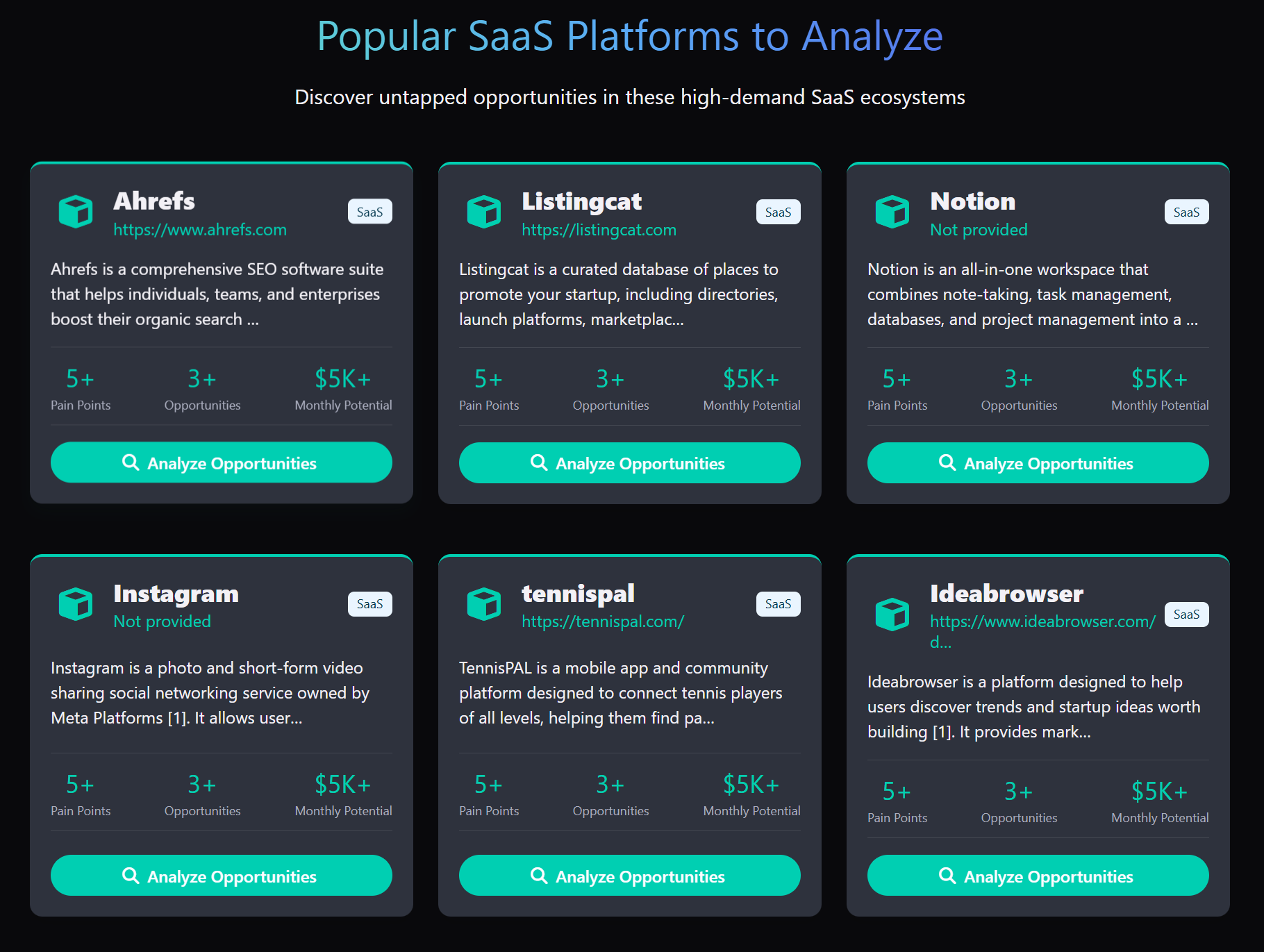Open the https://www.ahrefs.com link

(200, 230)
